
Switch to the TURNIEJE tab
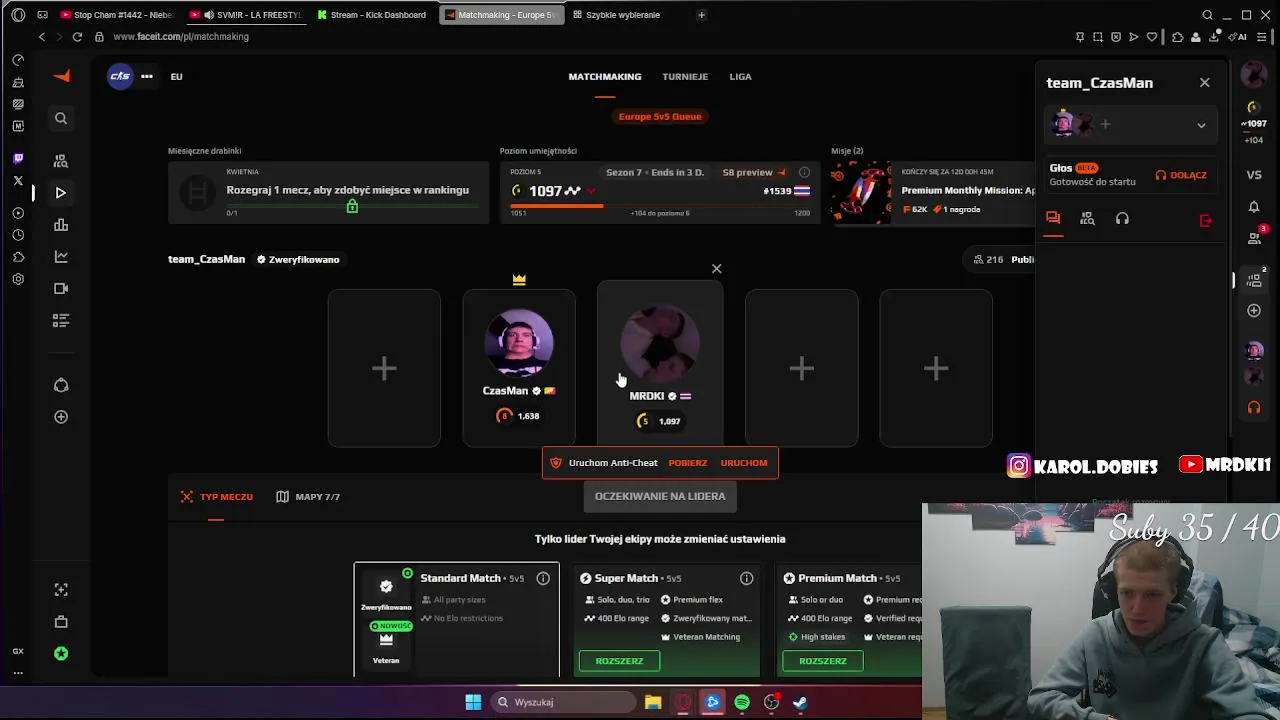pos(685,76)
